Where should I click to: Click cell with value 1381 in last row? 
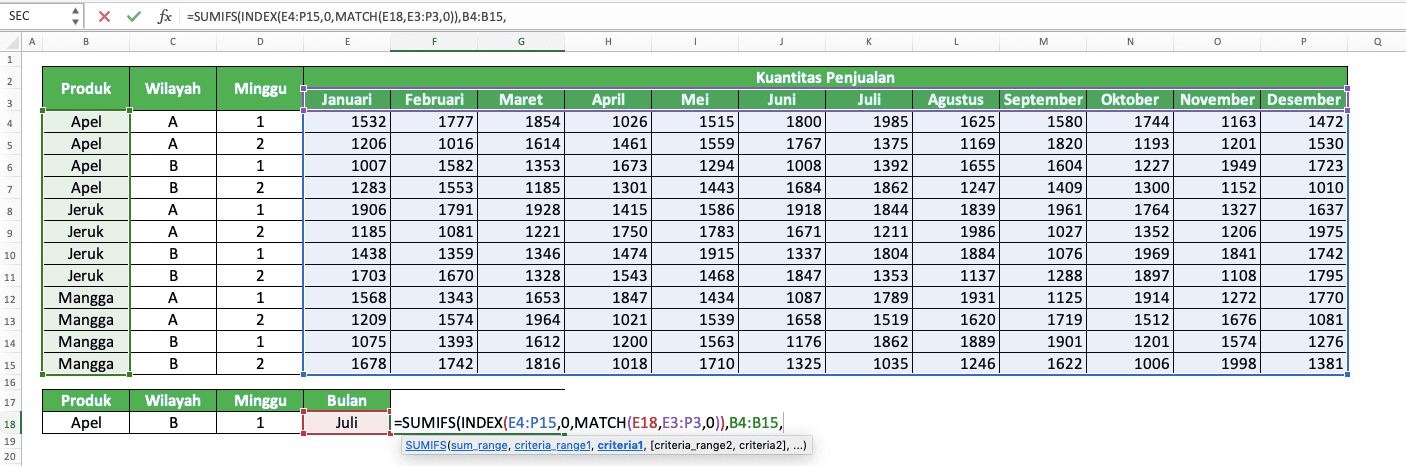click(x=1304, y=364)
